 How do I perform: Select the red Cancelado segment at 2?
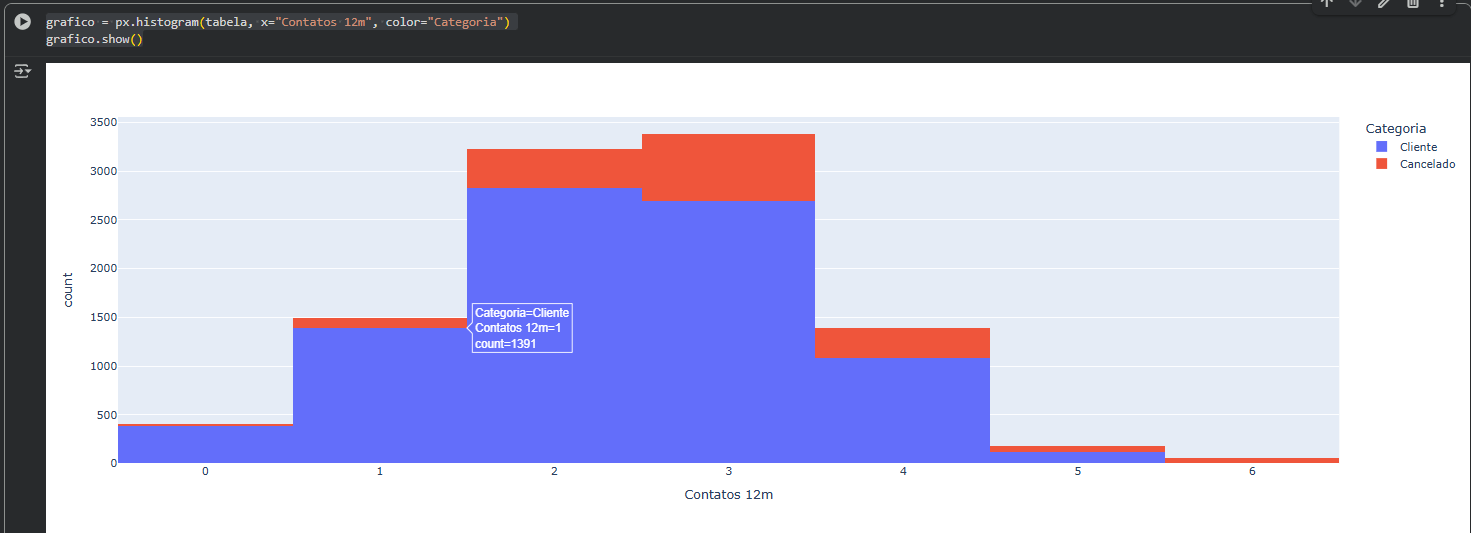[555, 168]
